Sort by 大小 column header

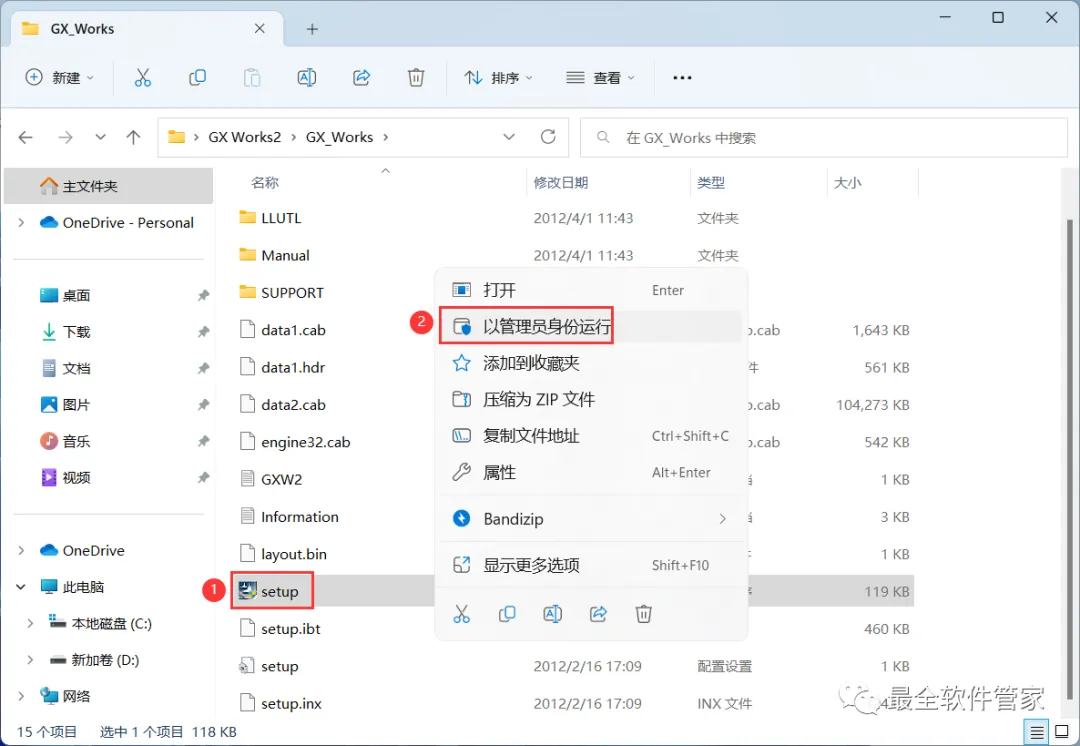847,183
